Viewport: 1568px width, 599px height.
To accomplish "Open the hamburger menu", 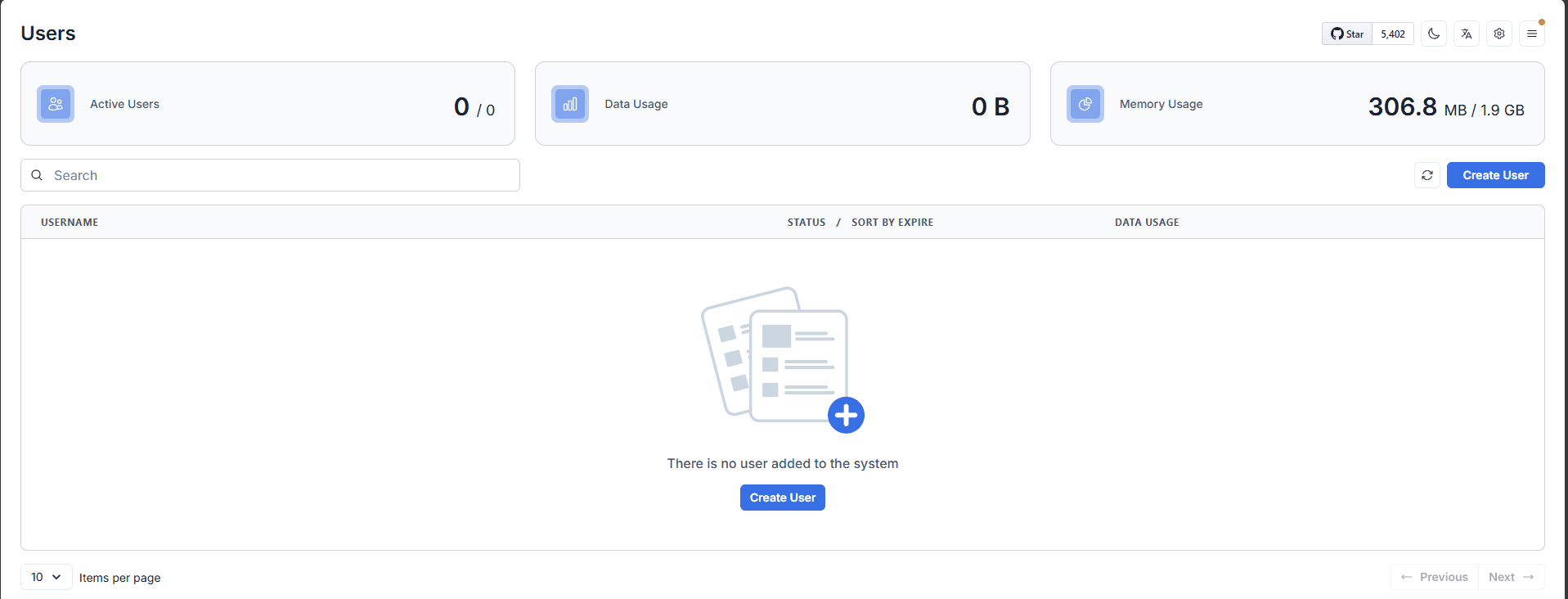I will 1531,34.
